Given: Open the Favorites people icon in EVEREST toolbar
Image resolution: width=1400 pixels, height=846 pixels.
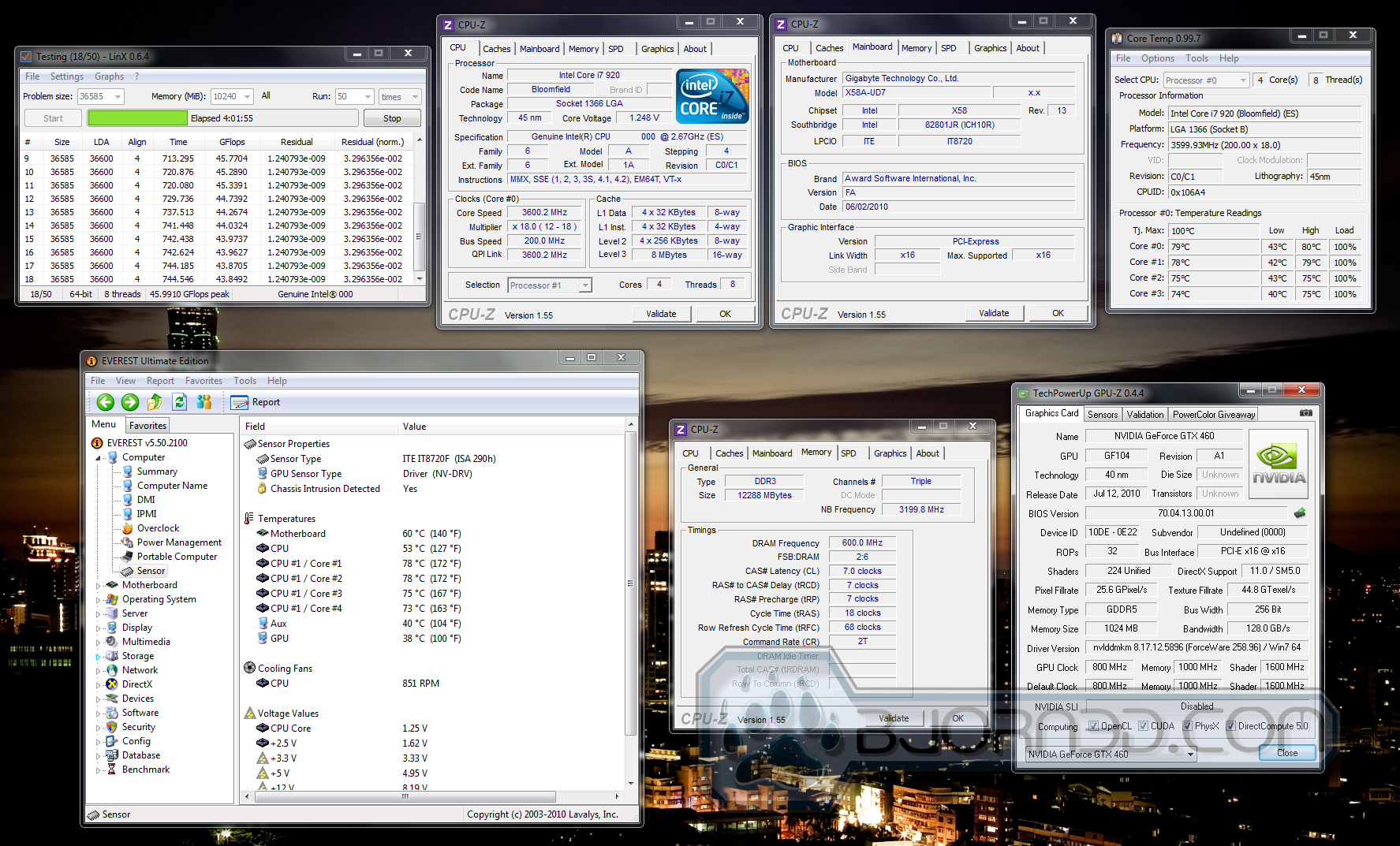Looking at the screenshot, I should (204, 402).
